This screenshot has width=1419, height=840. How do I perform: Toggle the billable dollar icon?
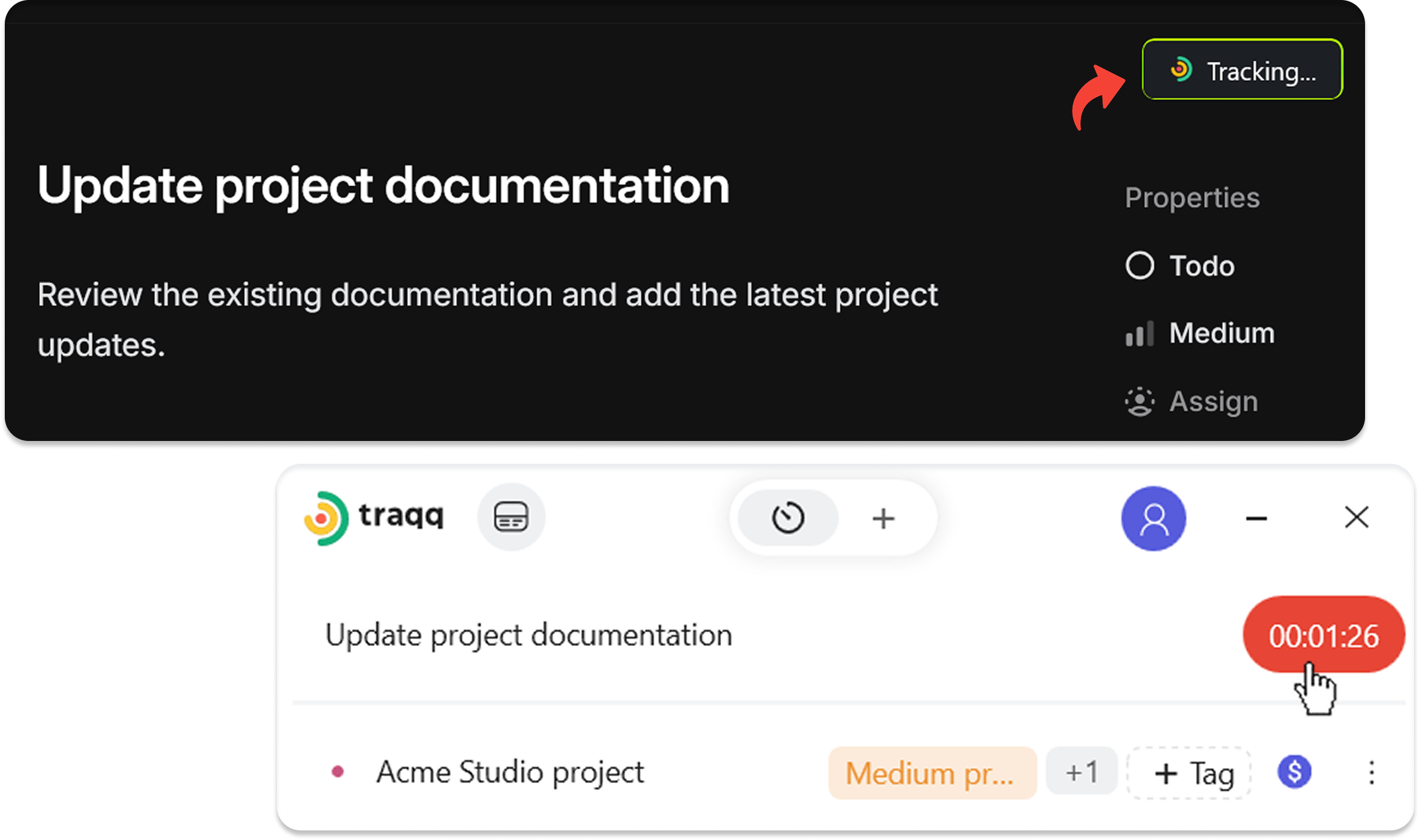pos(1294,772)
